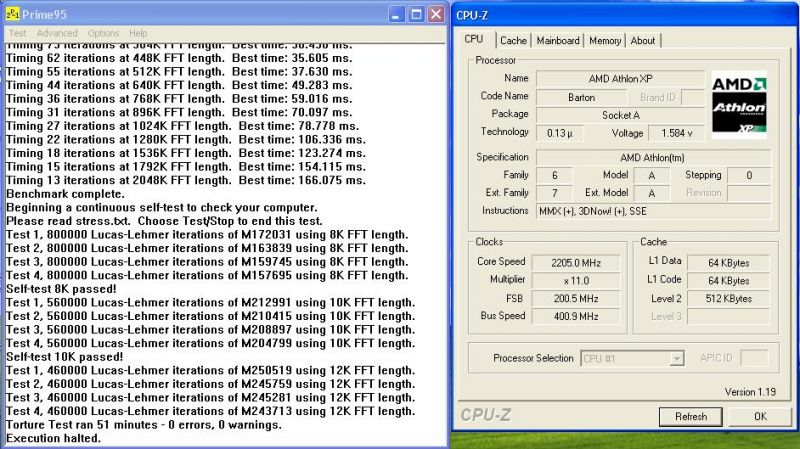This screenshot has height=449, width=800.
Task: Click the OK button in CPU-Z
Action: 760,416
